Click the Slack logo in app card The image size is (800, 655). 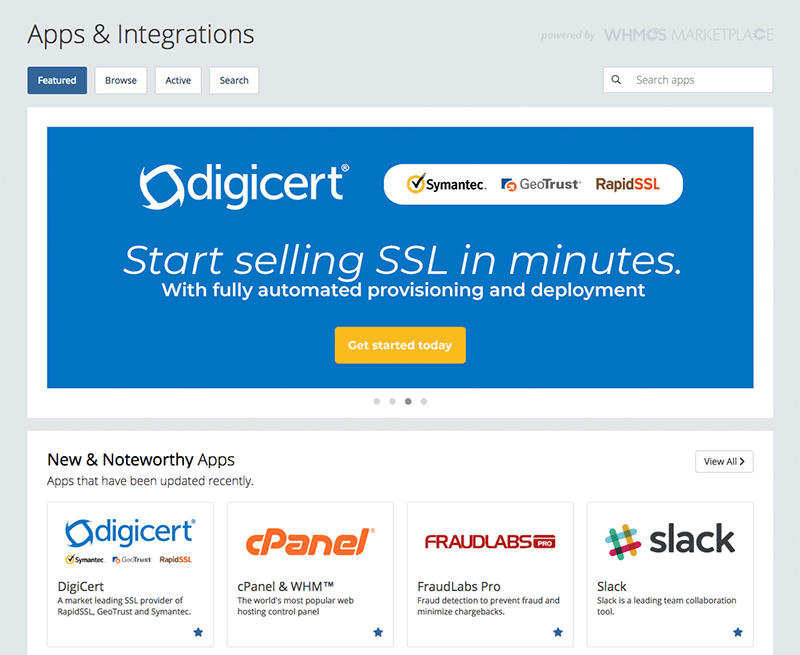pyautogui.click(x=670, y=540)
